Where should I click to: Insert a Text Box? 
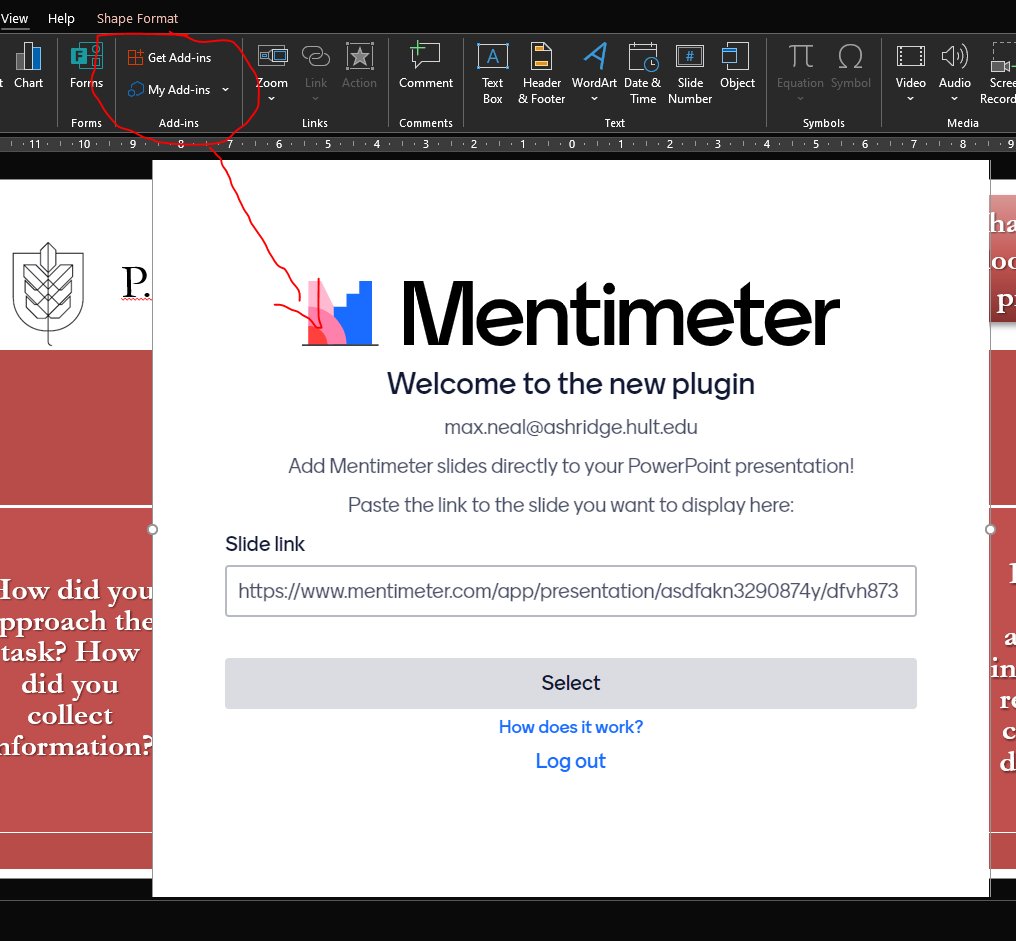tap(492, 73)
